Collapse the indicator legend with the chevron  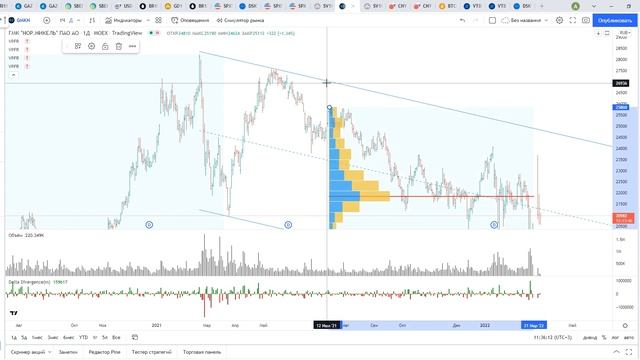tap(13, 75)
